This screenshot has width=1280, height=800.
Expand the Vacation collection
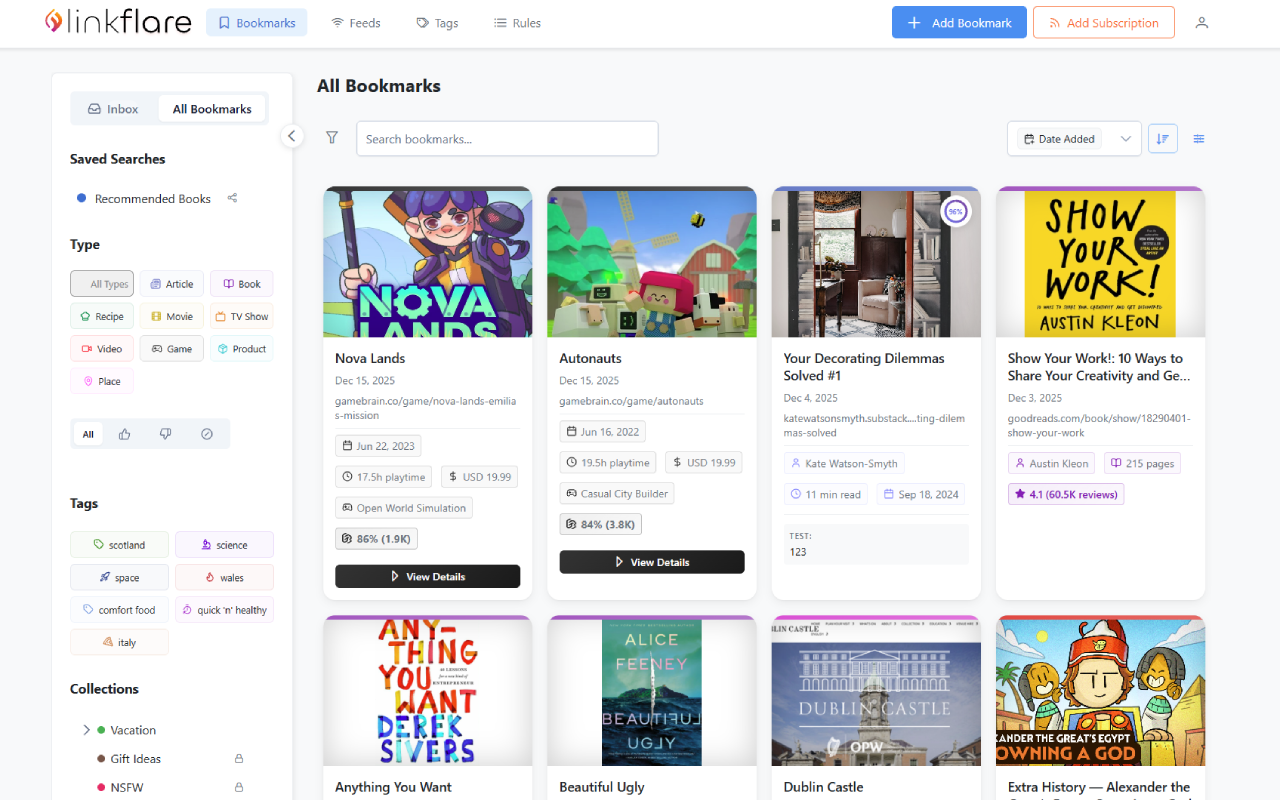pyautogui.click(x=86, y=730)
